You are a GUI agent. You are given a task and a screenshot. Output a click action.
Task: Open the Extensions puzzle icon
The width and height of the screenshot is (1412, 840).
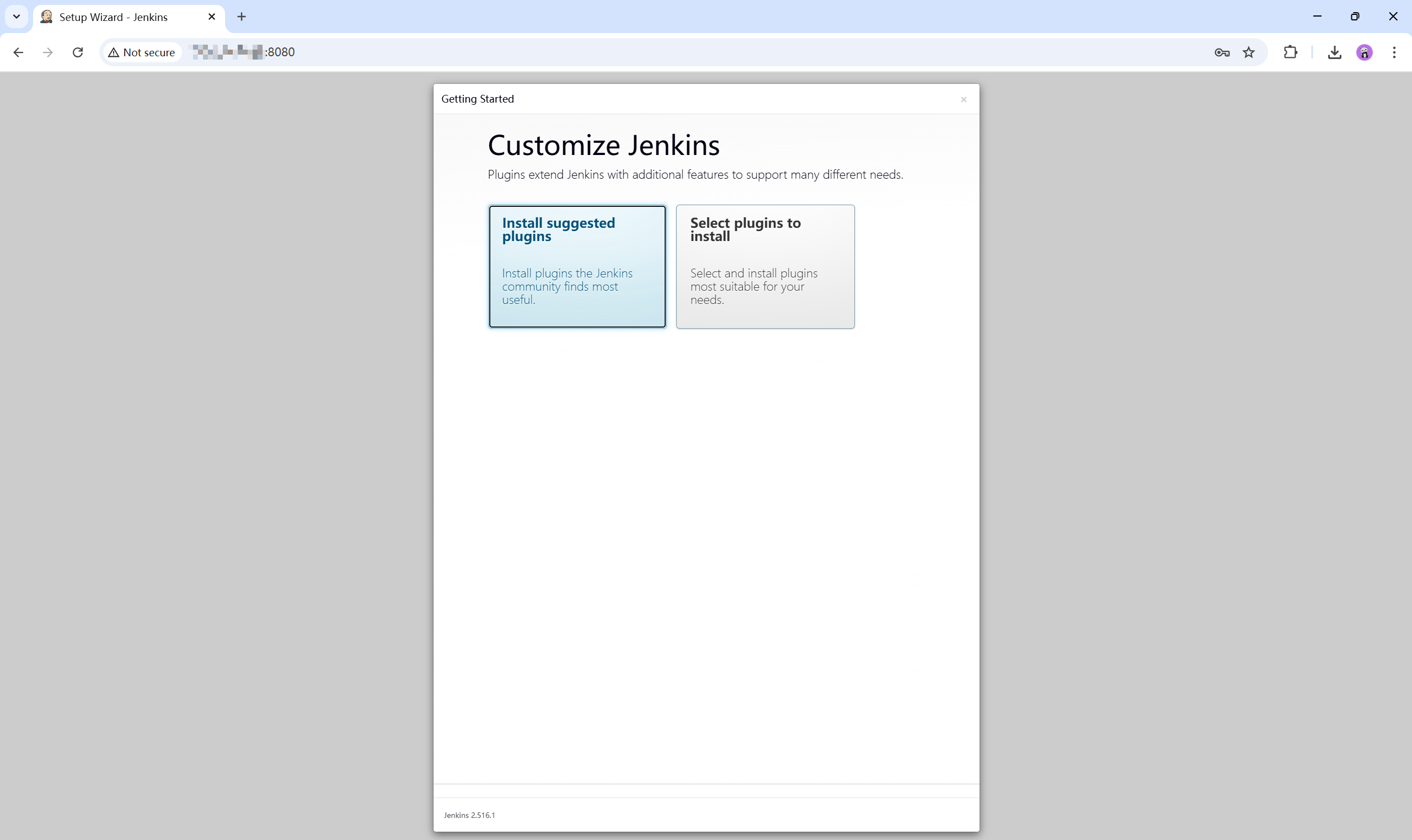(1290, 52)
